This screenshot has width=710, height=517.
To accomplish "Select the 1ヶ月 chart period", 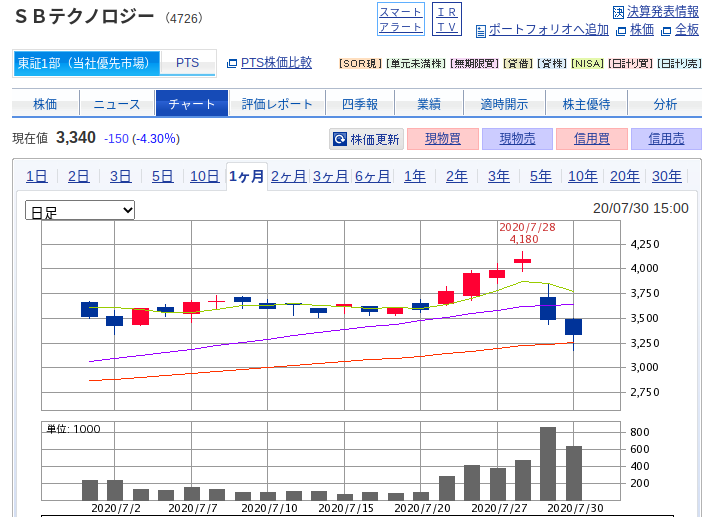I will [247, 176].
